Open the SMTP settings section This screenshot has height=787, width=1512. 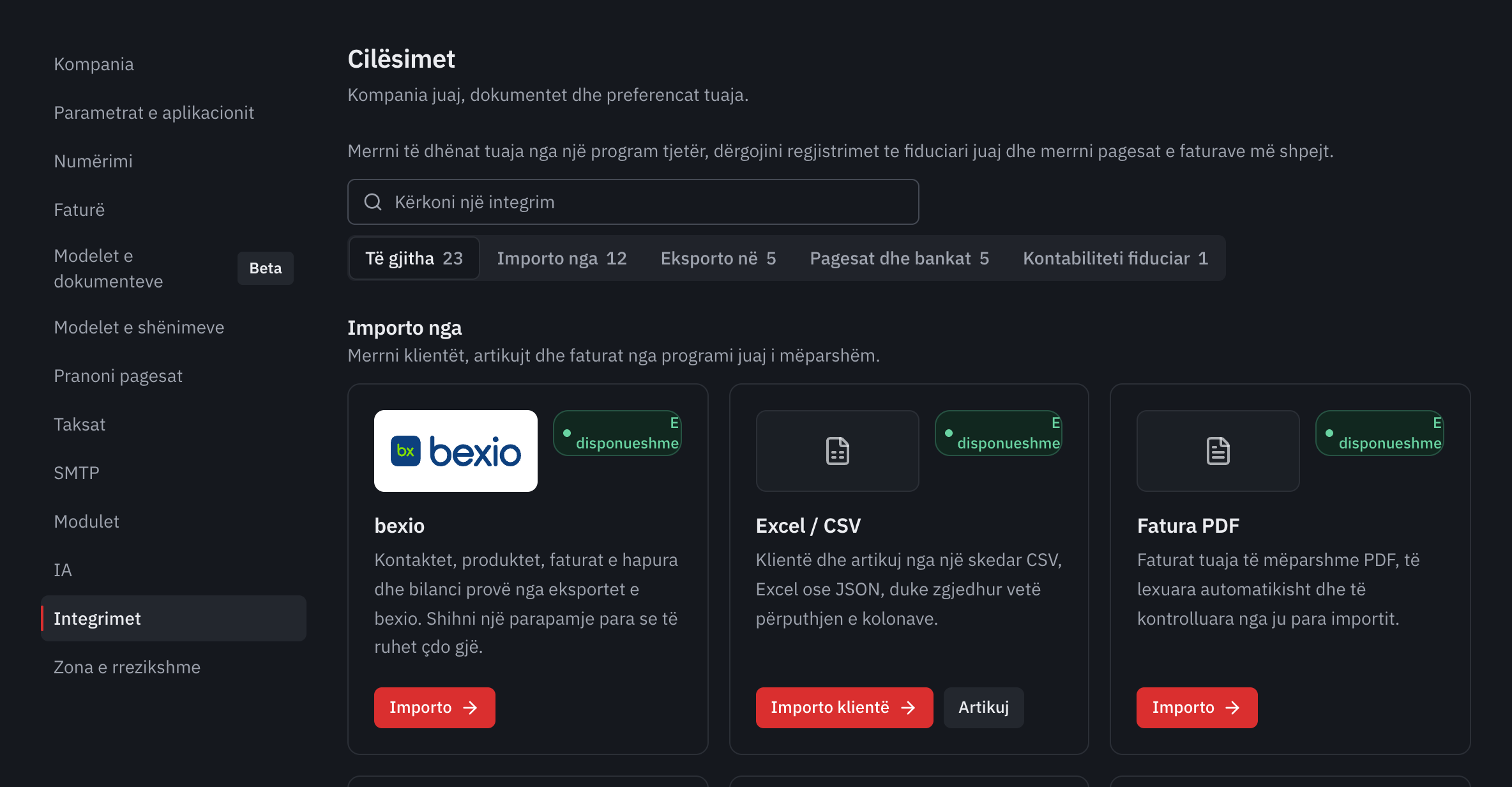click(x=174, y=473)
